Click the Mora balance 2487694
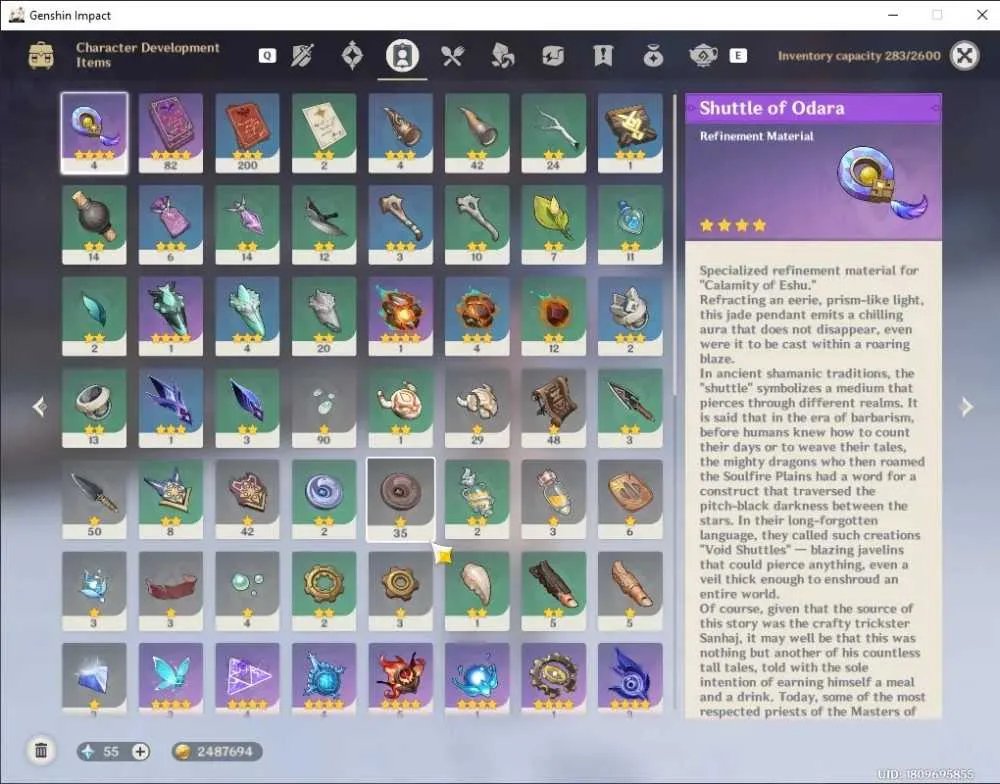 coord(217,751)
